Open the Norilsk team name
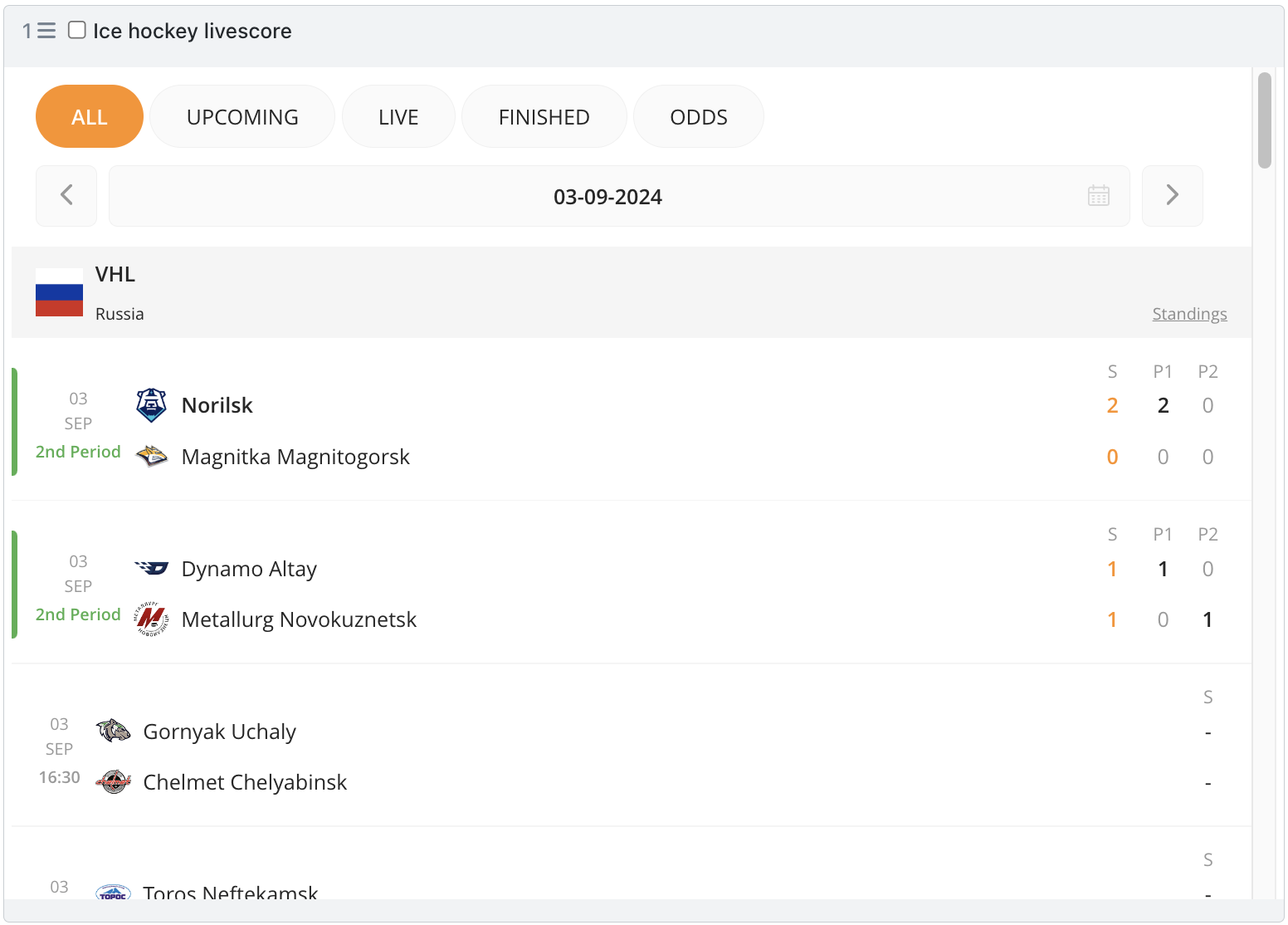 click(217, 405)
